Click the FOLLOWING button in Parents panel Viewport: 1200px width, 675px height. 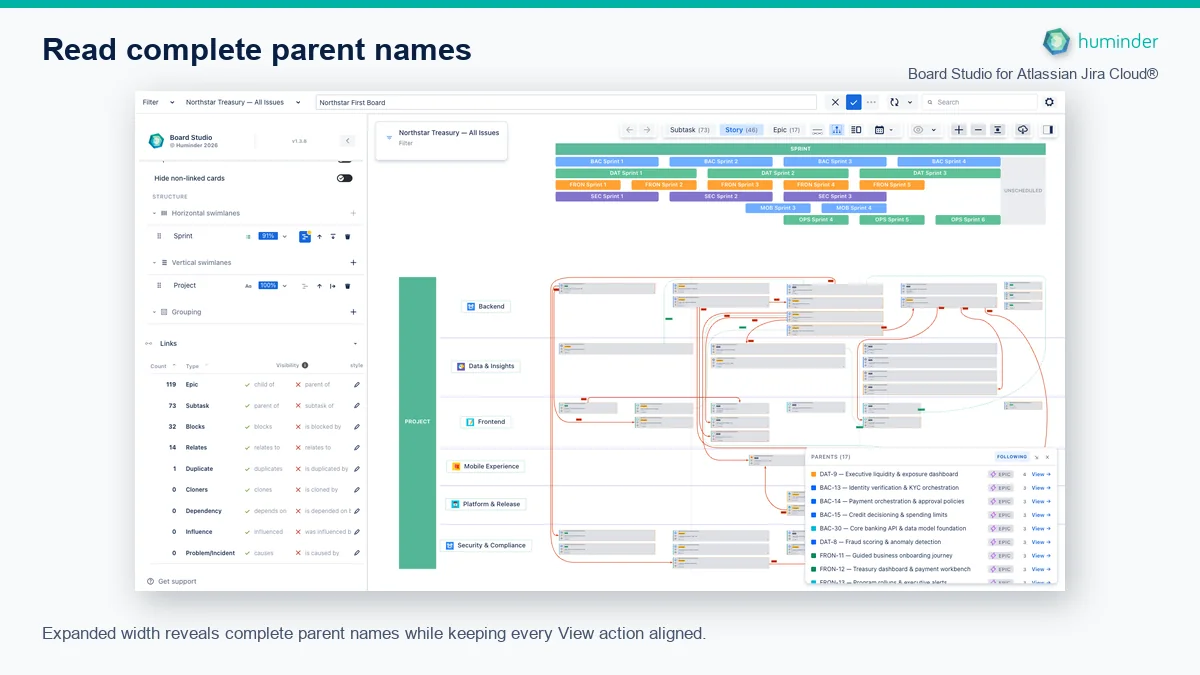(x=1012, y=457)
